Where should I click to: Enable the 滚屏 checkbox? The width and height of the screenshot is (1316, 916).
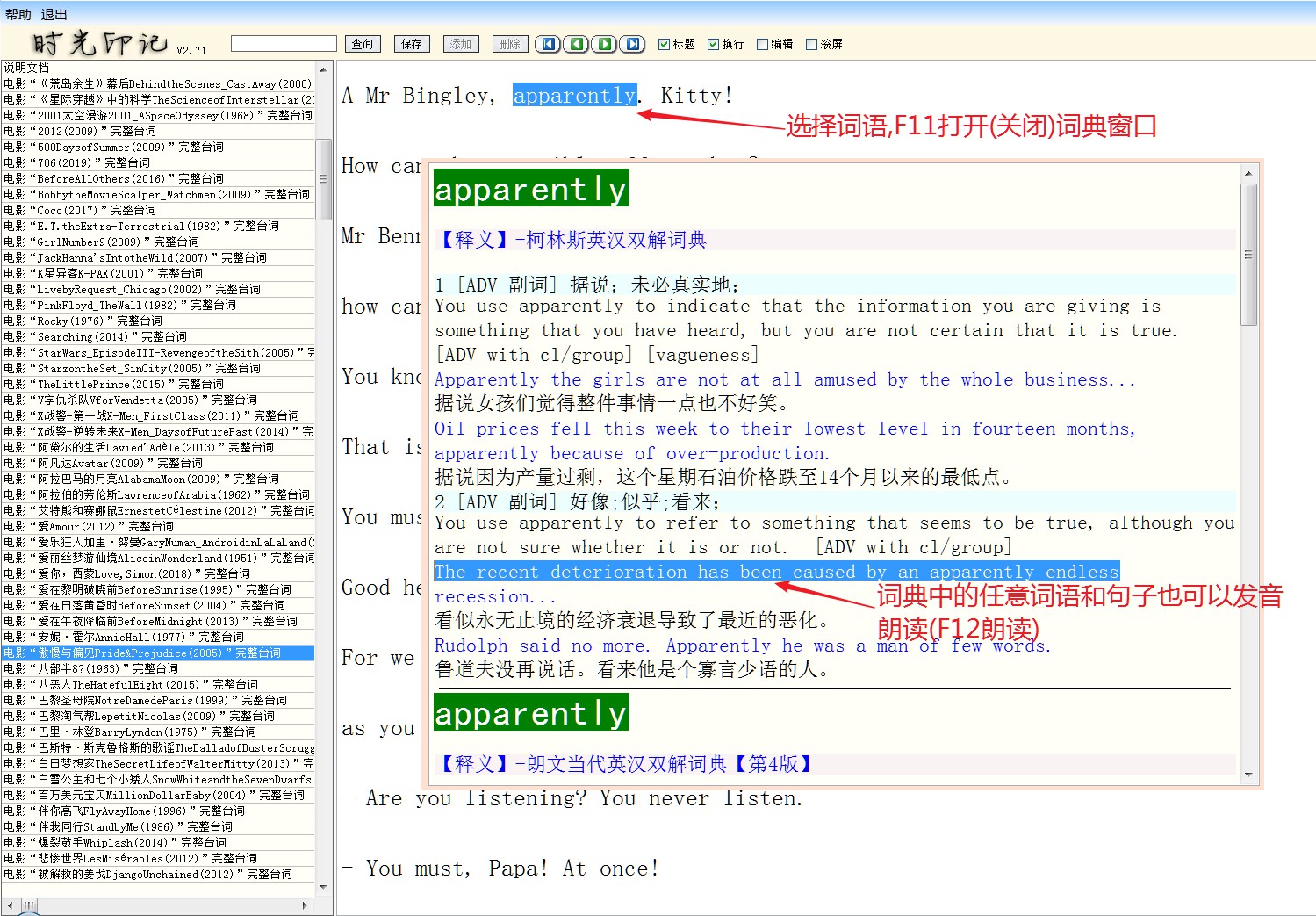[x=812, y=44]
